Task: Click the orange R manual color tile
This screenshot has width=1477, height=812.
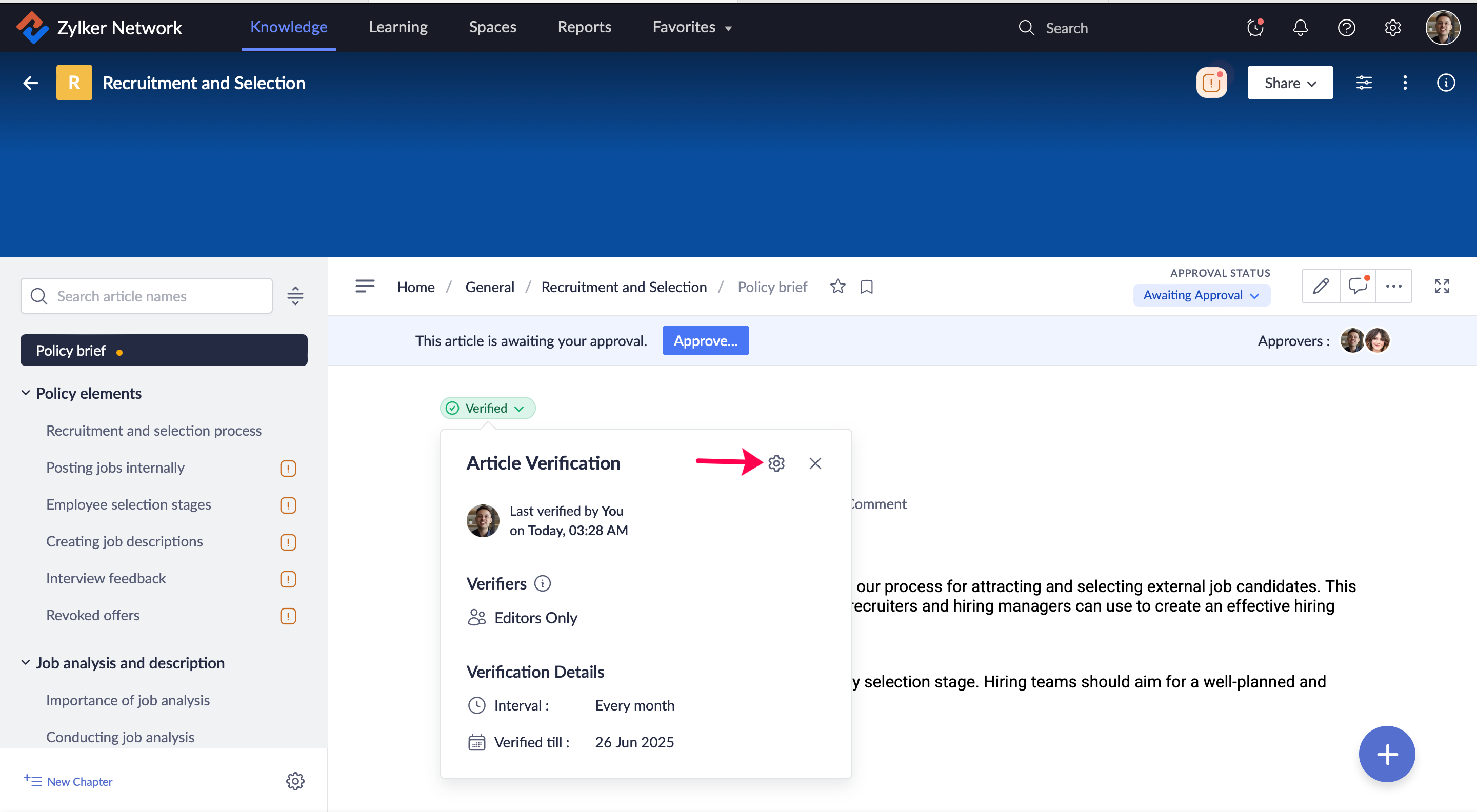Action: point(74,83)
